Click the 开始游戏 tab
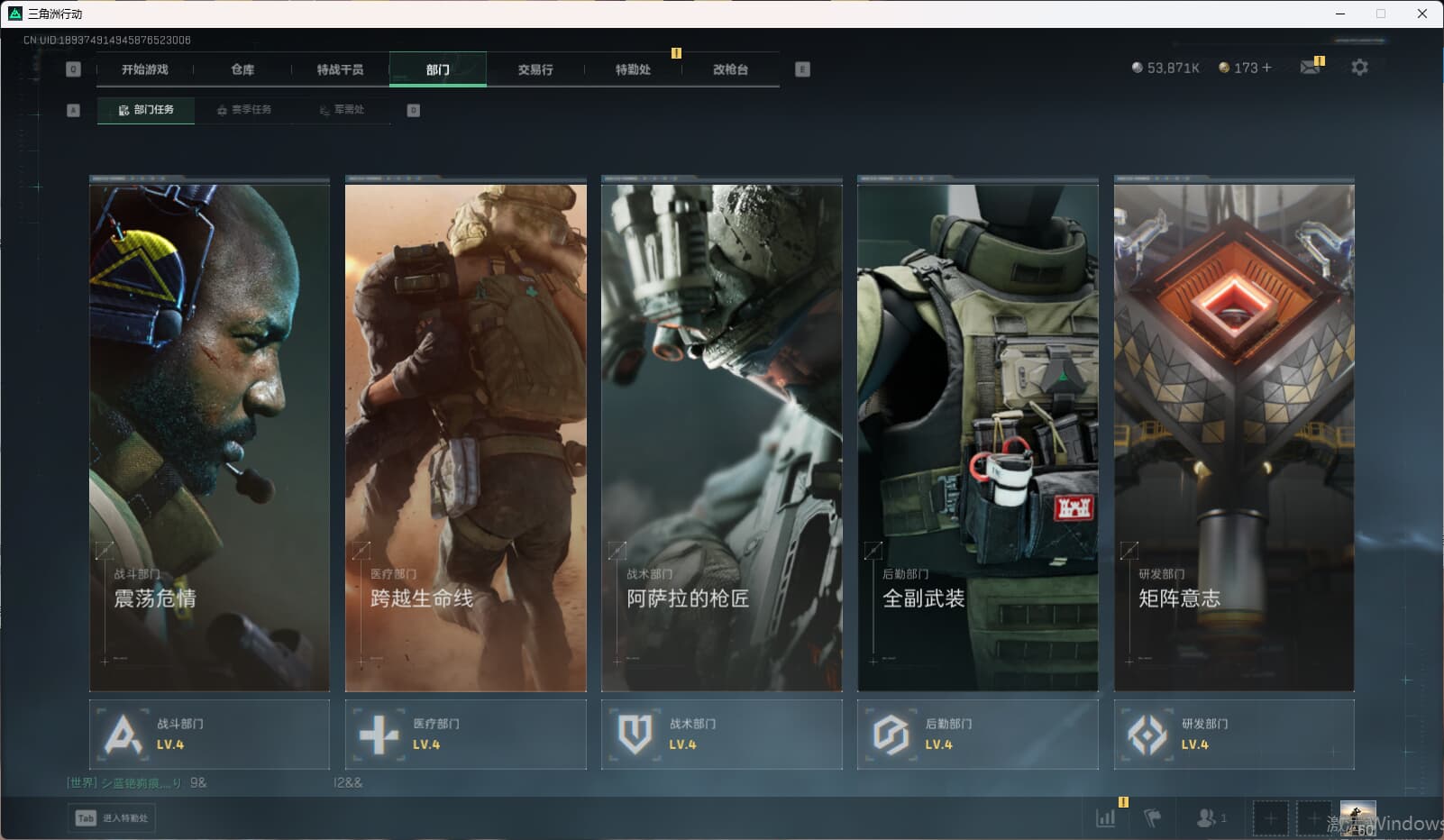Screen dimensions: 1444x840 pyautogui.click(x=145, y=69)
